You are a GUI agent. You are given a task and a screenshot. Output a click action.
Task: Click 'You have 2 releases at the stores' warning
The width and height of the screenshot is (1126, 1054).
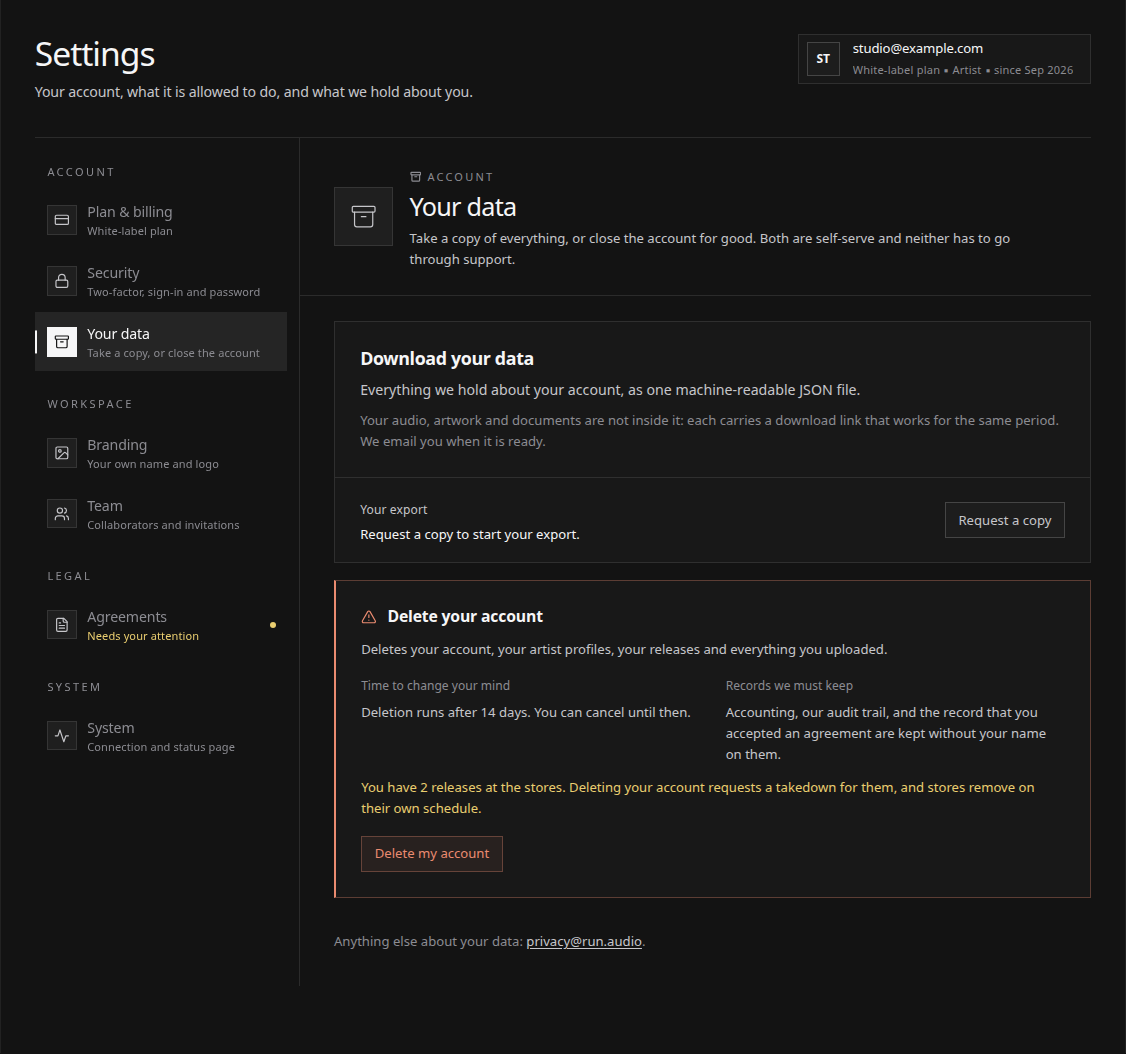point(698,798)
